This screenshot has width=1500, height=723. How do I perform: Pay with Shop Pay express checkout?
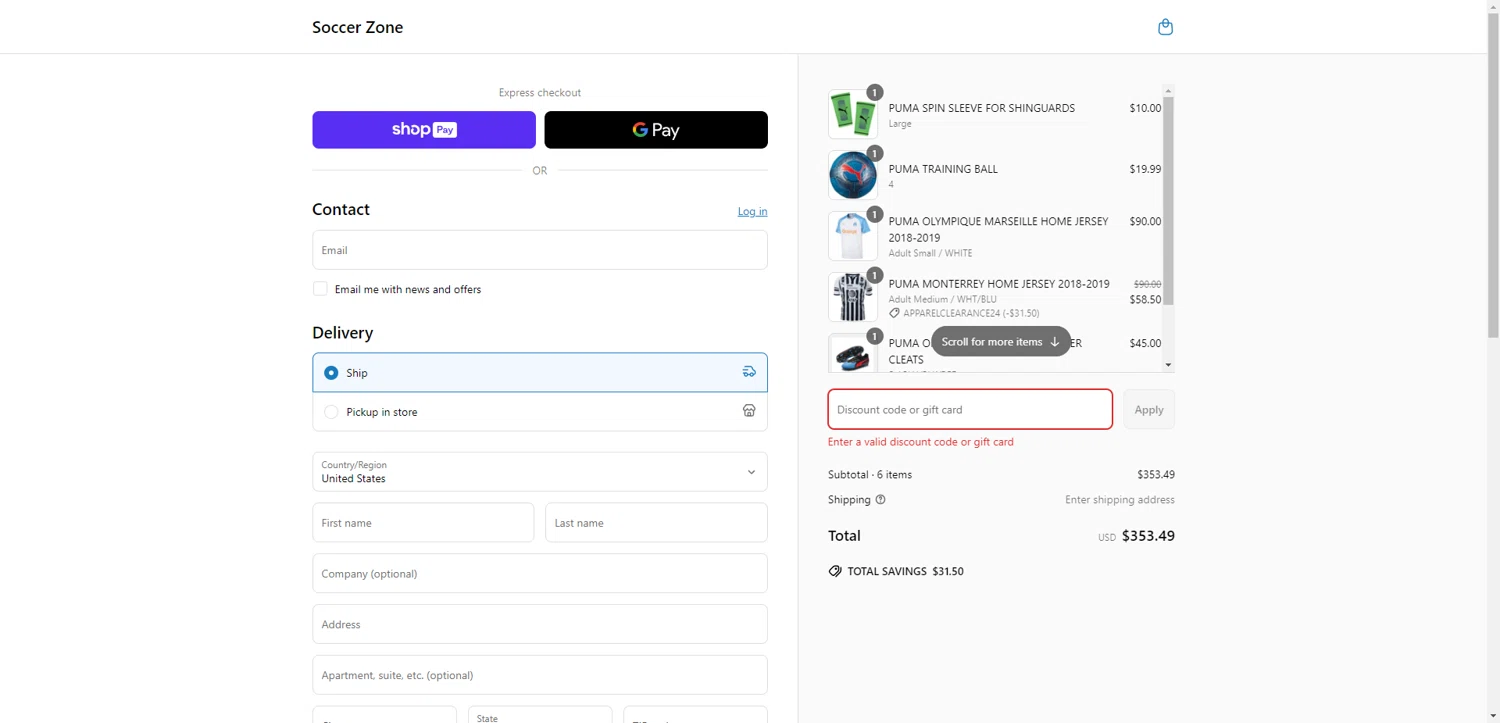[x=424, y=130]
